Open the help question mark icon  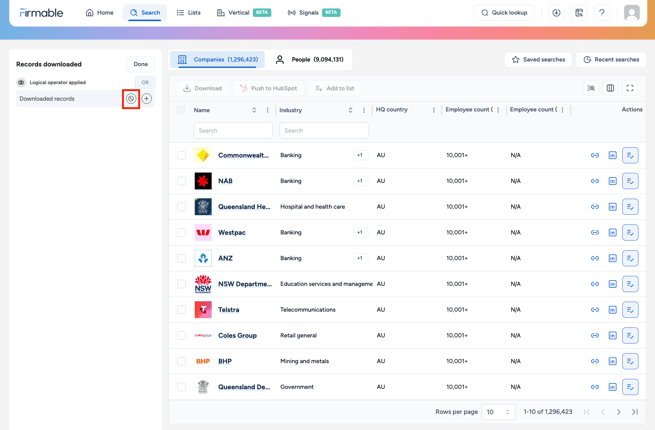(x=602, y=13)
